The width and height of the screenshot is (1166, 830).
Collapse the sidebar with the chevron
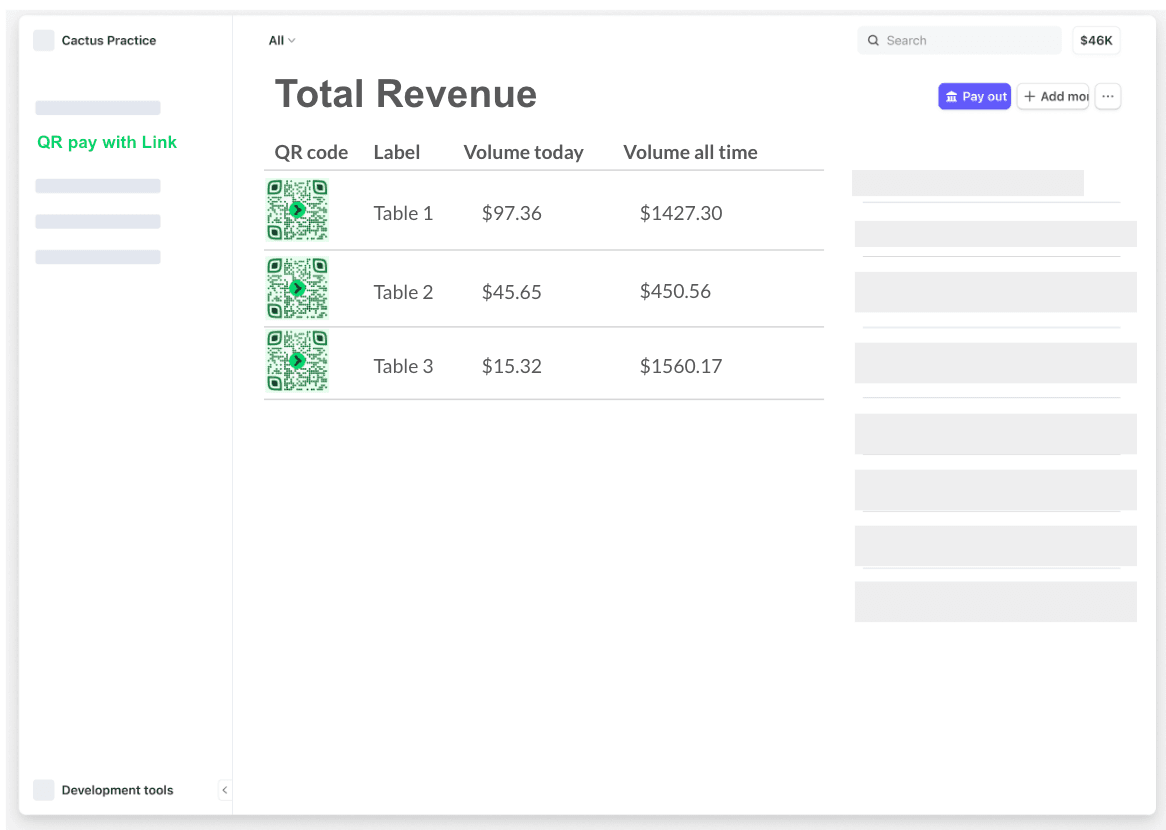click(x=225, y=790)
